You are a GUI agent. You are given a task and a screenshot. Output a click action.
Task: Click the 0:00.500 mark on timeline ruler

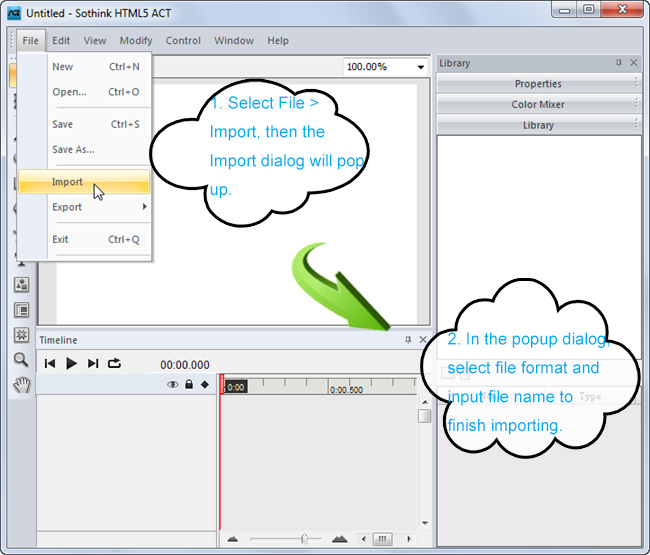coord(346,390)
